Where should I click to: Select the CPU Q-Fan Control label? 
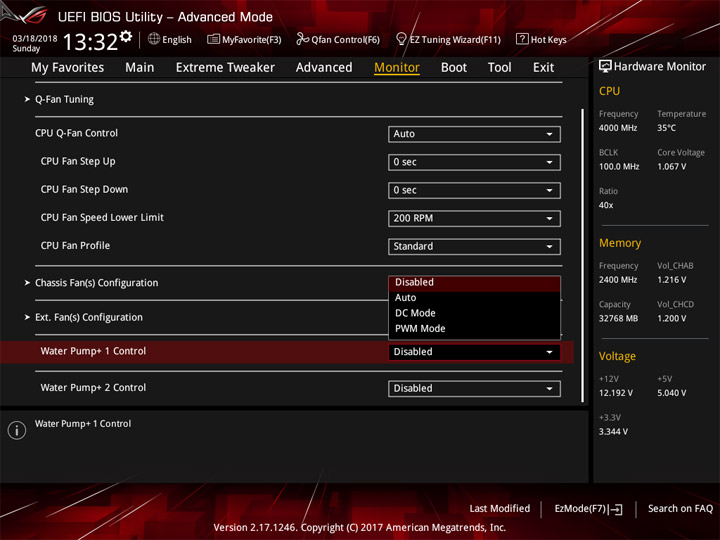76,133
